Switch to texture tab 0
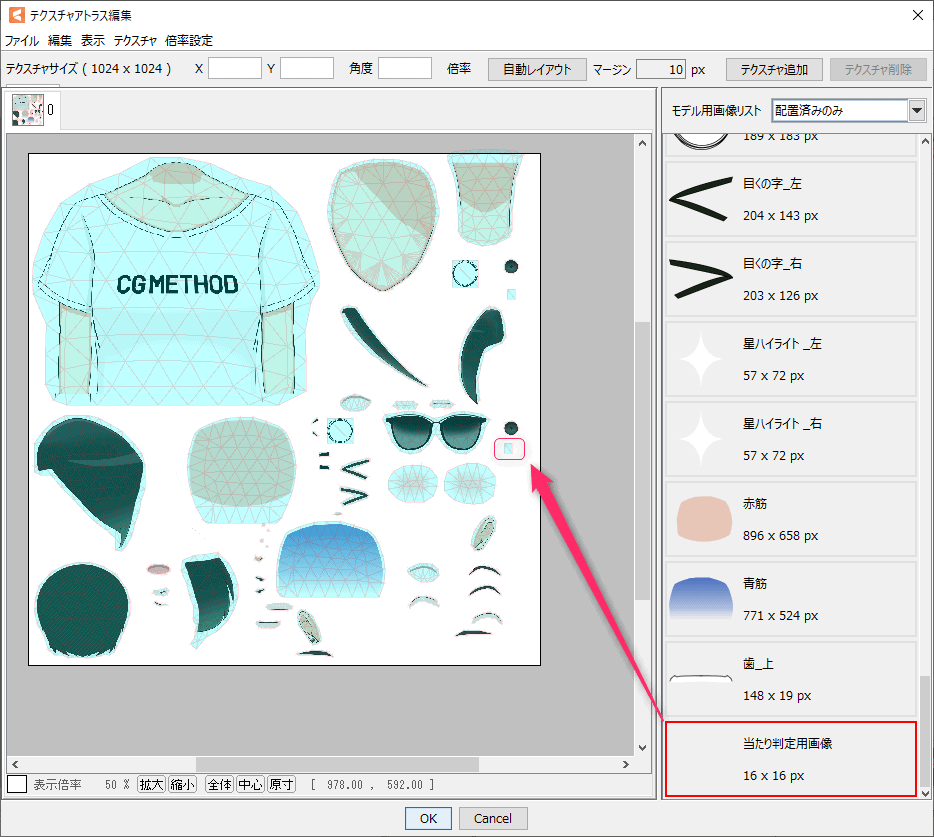The image size is (934, 837). (35, 110)
